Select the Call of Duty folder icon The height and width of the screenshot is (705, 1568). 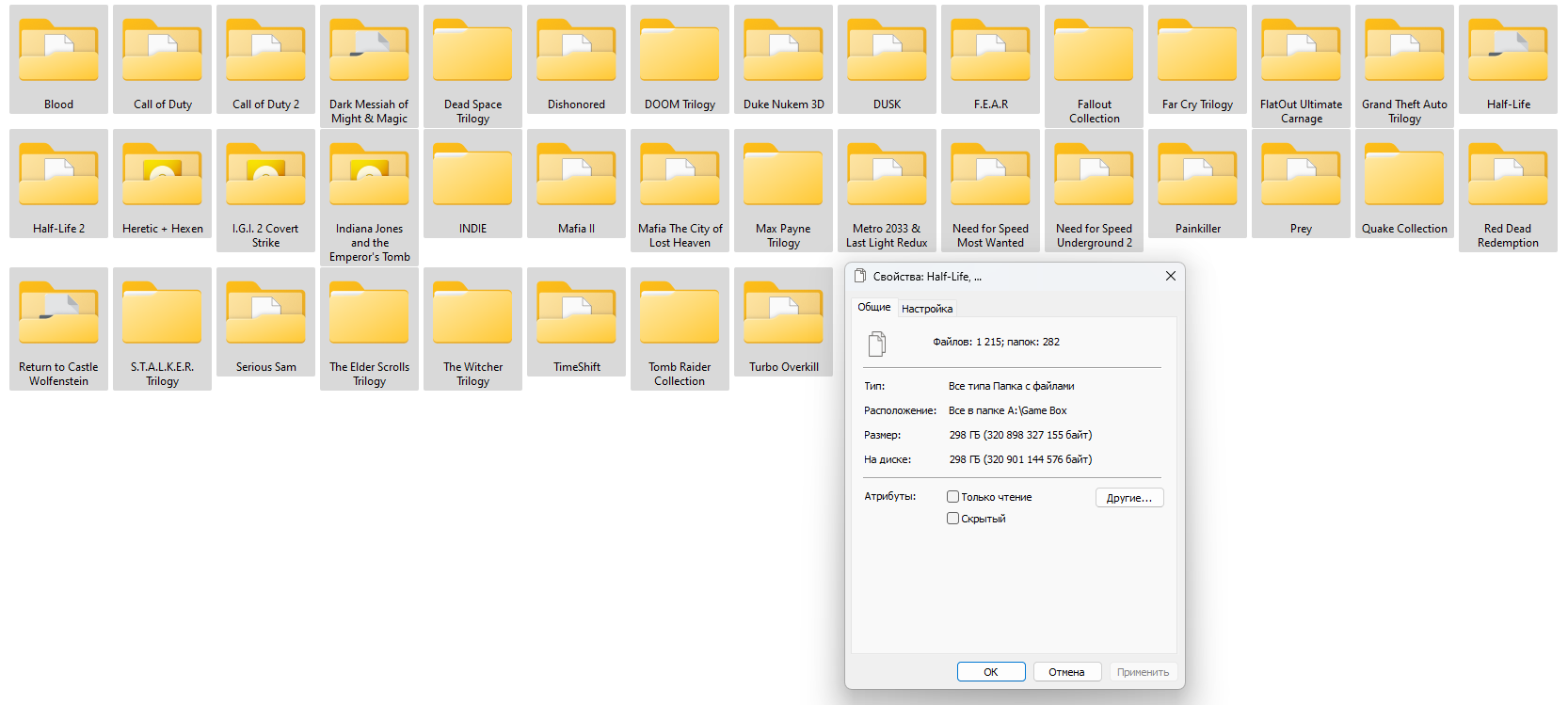pyautogui.click(x=162, y=50)
